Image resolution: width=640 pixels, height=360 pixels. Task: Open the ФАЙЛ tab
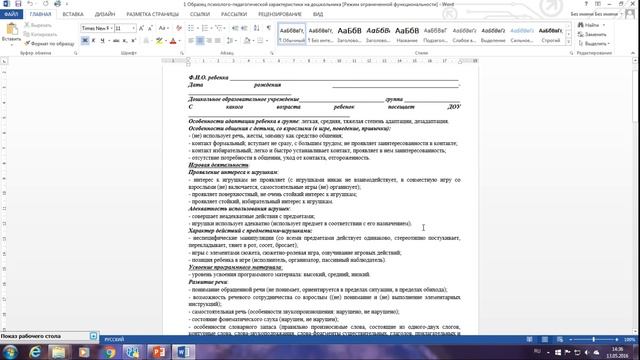11,14
